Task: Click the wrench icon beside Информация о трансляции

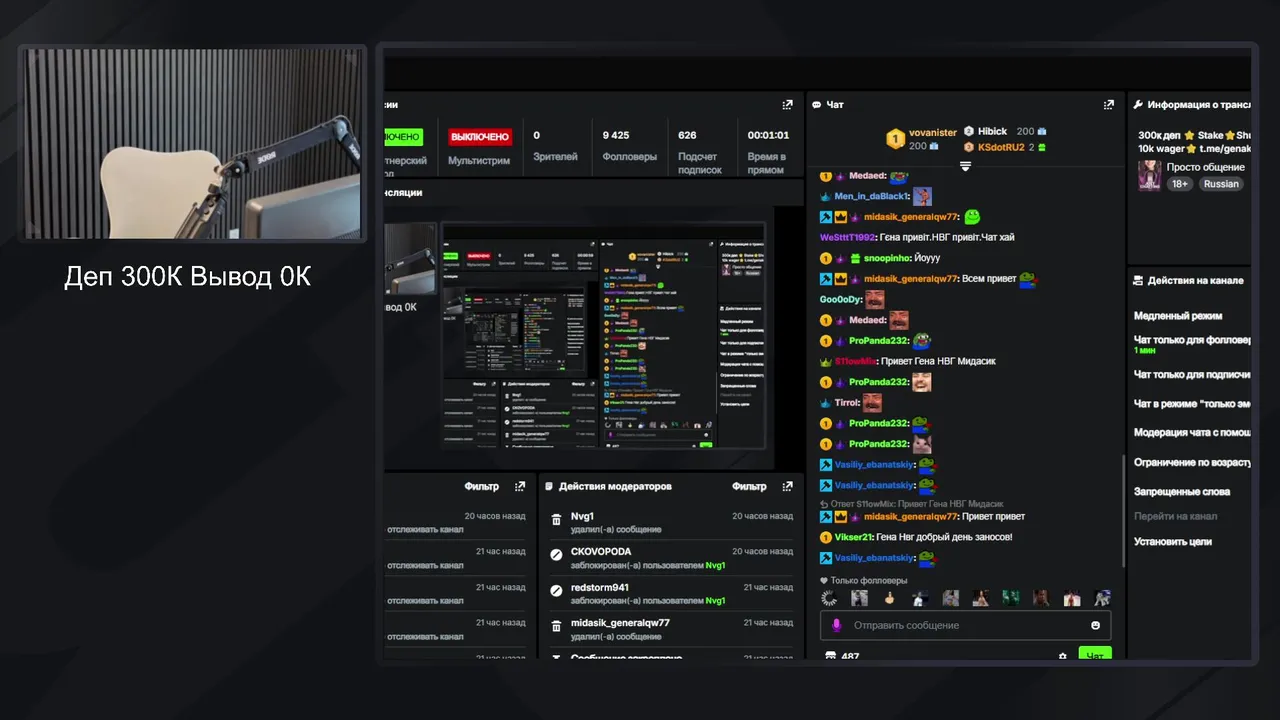Action: point(1138,104)
